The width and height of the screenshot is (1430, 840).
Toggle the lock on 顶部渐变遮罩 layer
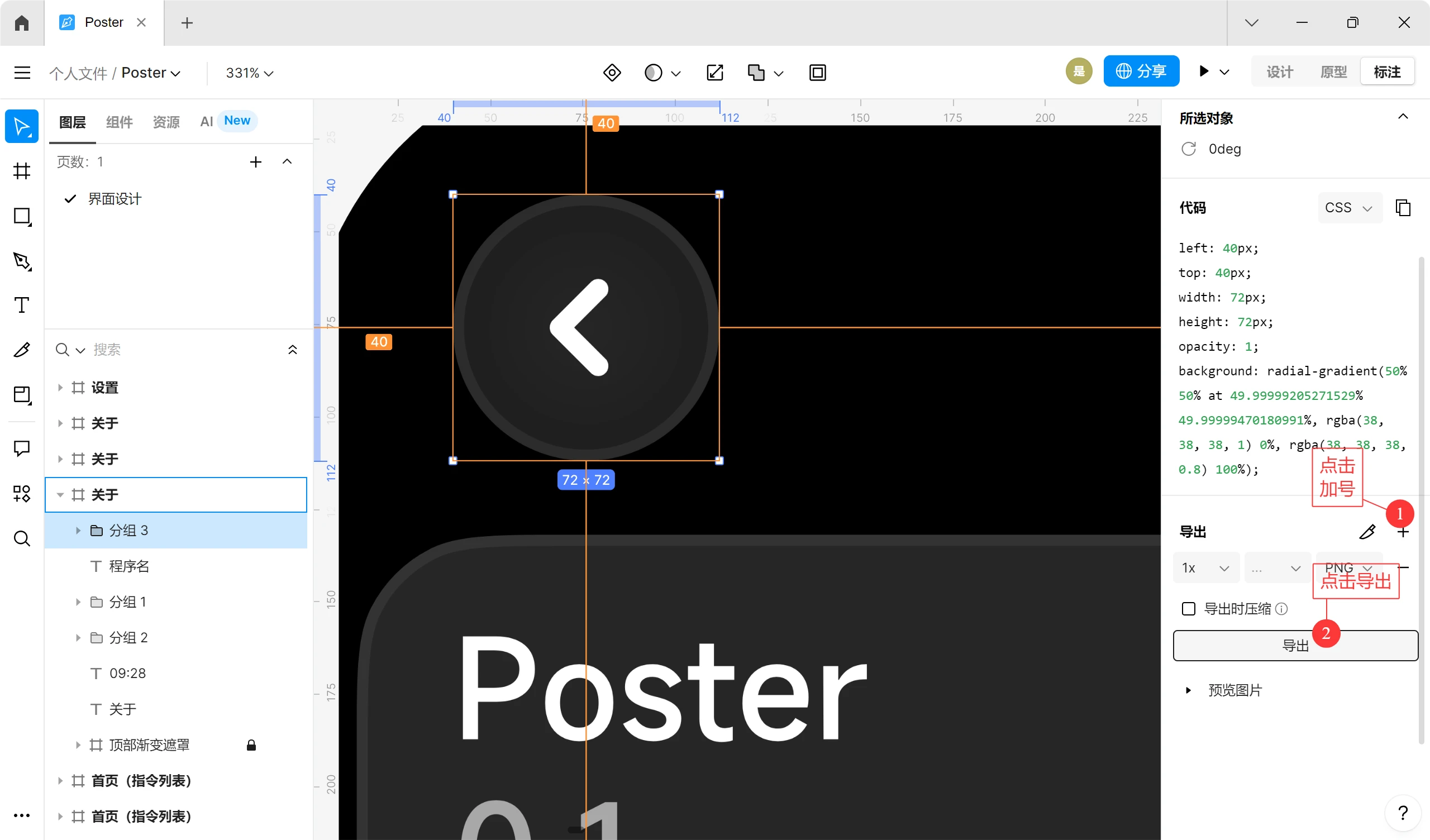(251, 744)
